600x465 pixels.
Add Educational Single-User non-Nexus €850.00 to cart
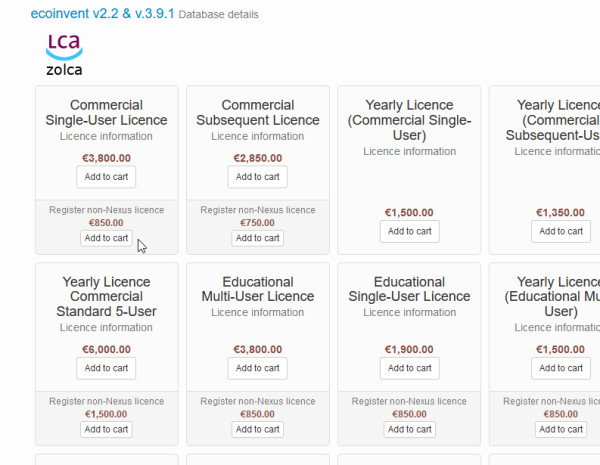pyautogui.click(x=409, y=429)
